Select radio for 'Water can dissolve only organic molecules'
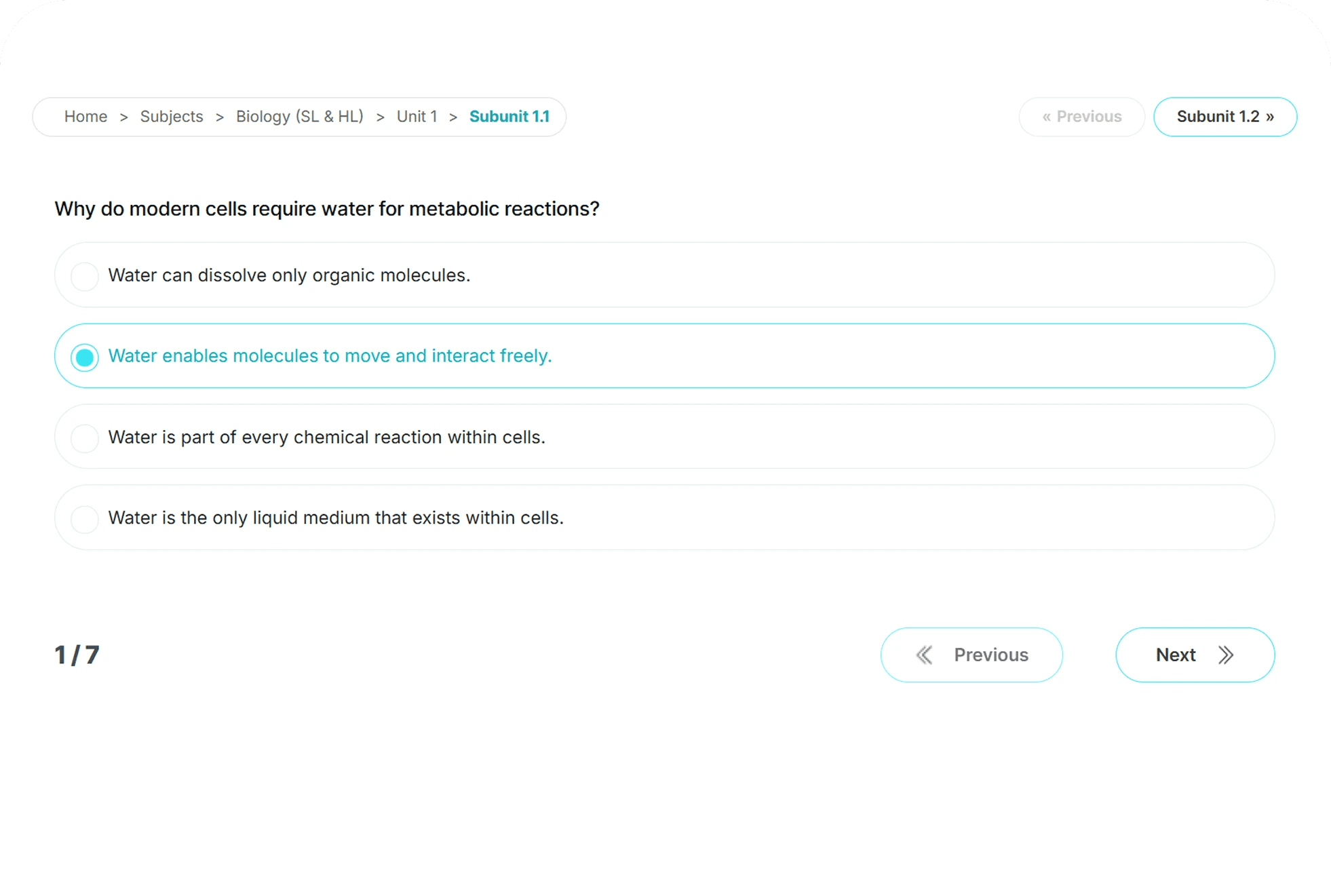Viewport: 1331px width, 896px height. 85,276
